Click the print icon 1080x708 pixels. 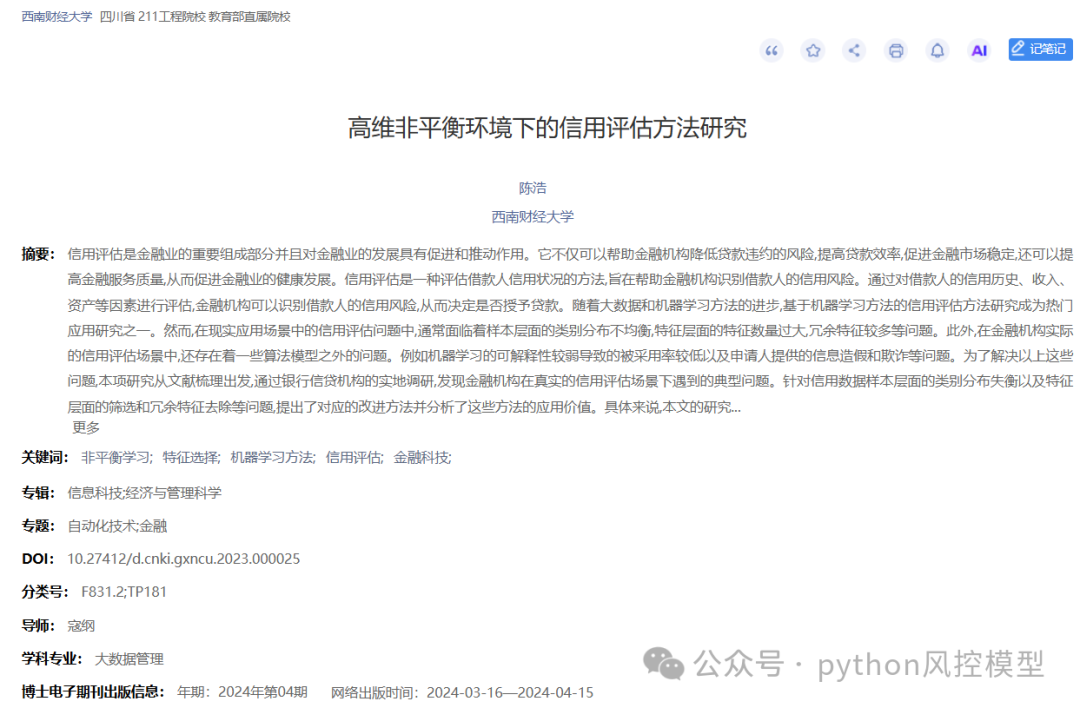pyautogui.click(x=896, y=50)
